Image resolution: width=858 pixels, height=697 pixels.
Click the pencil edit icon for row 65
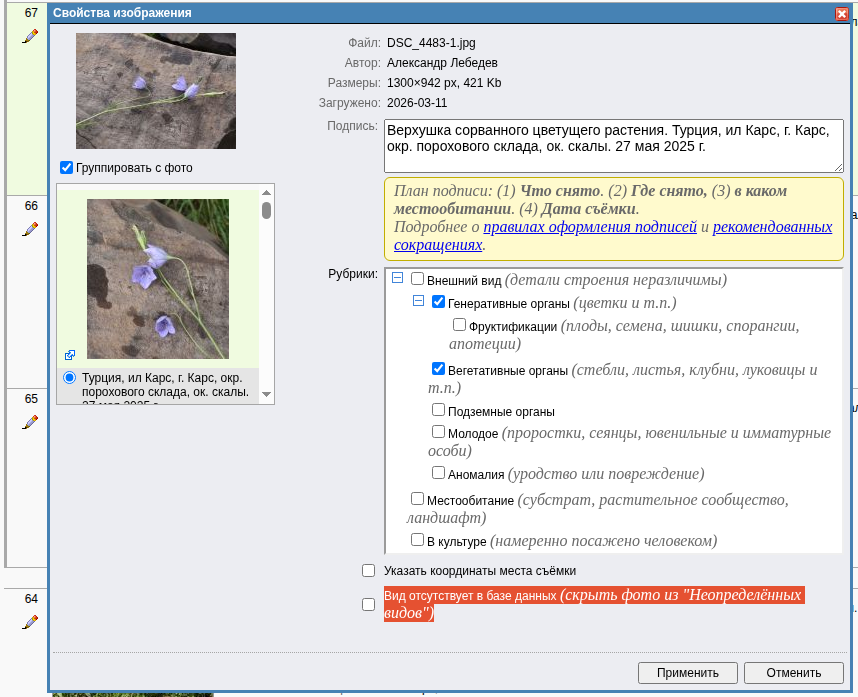pyautogui.click(x=30, y=422)
